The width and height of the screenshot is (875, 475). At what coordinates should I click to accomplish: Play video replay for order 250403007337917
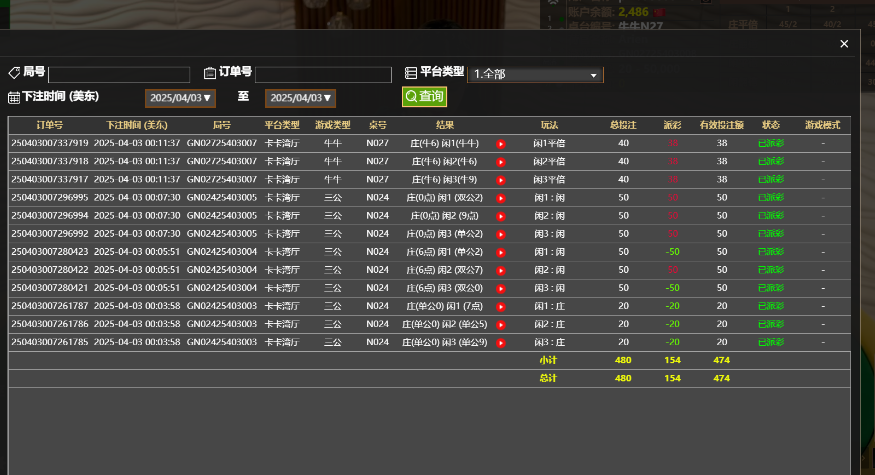[501, 180]
